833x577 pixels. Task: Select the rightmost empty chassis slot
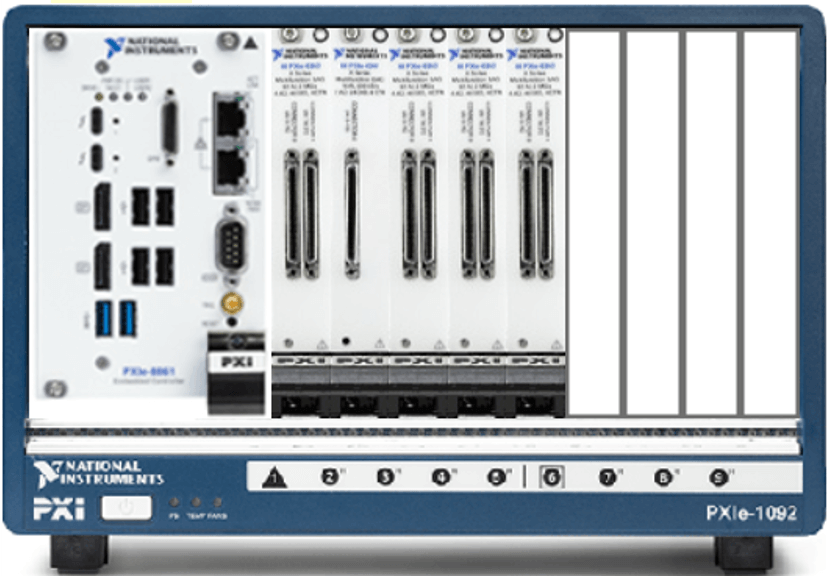click(x=770, y=223)
